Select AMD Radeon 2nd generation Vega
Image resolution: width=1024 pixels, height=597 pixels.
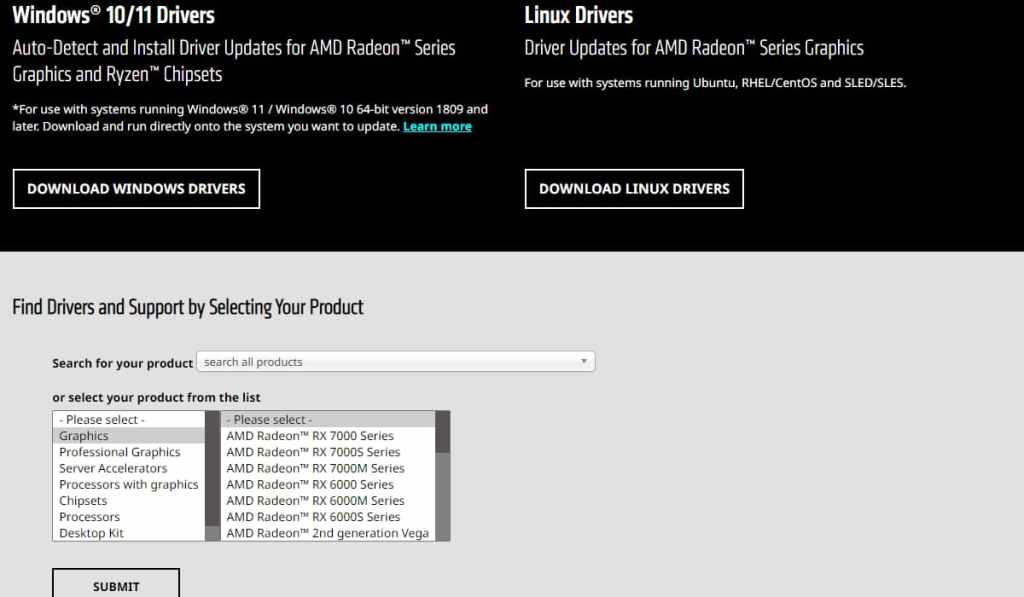(327, 533)
